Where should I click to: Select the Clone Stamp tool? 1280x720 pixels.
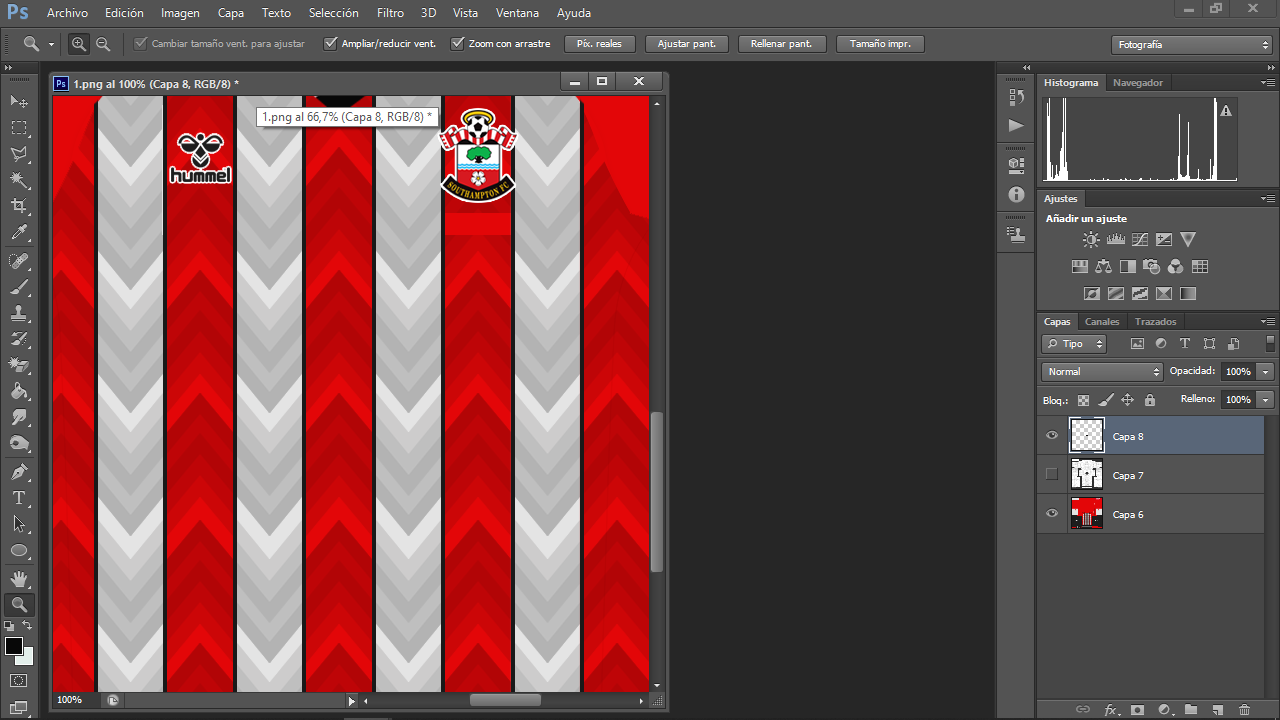pos(19,313)
